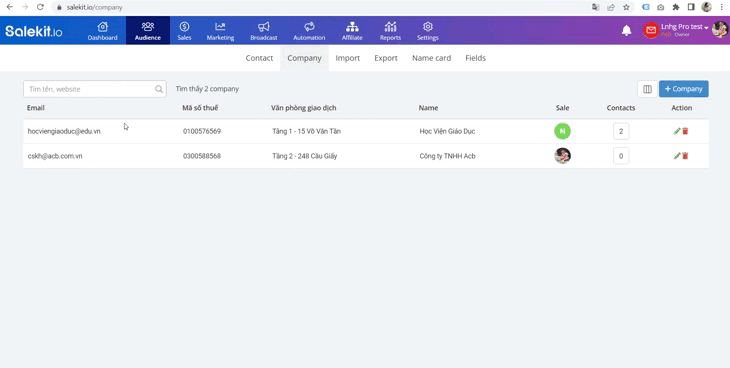Click the translate page icon
The image size is (730, 368).
(595, 7)
